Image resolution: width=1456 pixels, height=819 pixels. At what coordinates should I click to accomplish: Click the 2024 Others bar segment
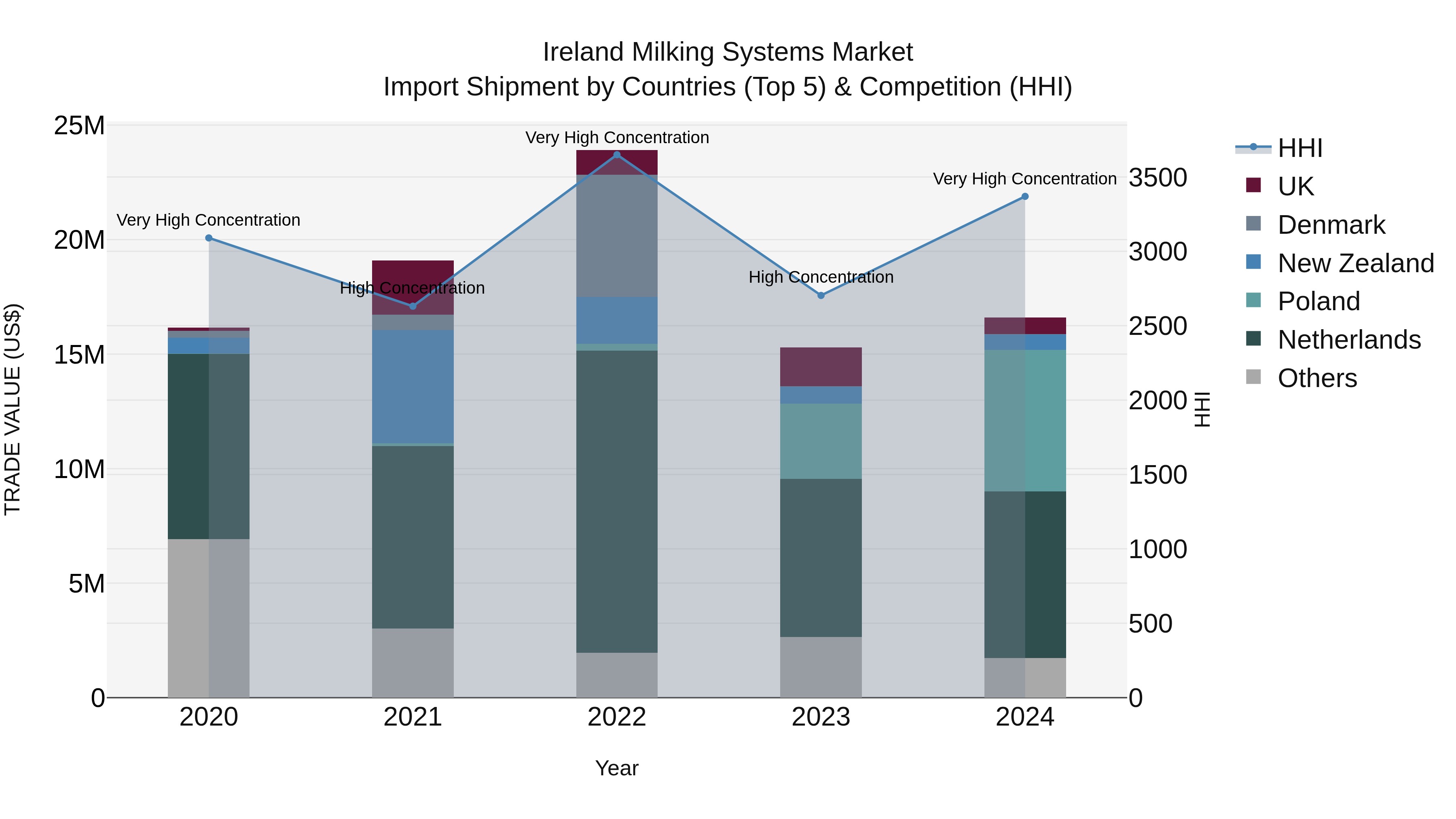[1025, 678]
